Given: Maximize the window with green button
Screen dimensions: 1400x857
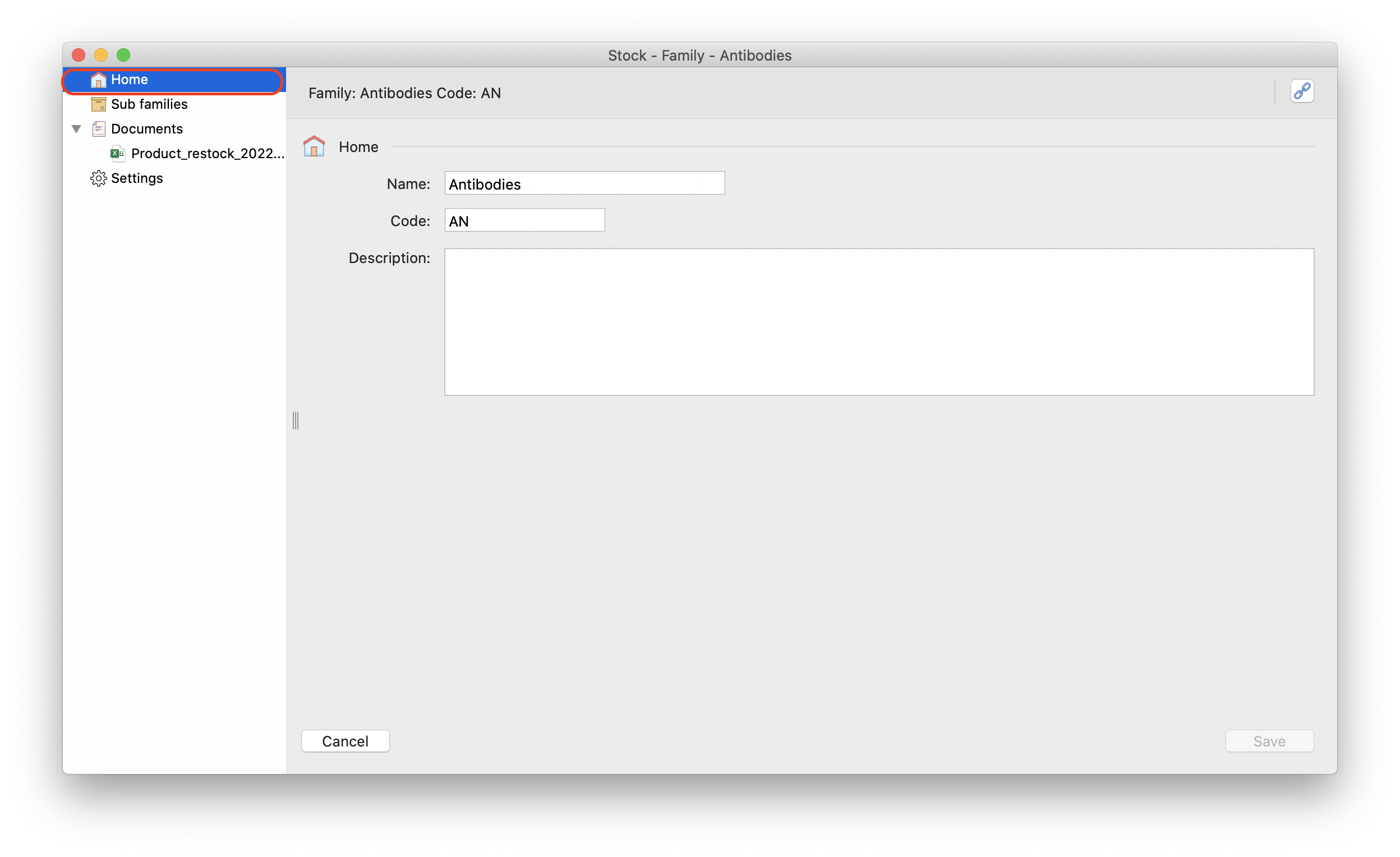Looking at the screenshot, I should click(x=123, y=55).
